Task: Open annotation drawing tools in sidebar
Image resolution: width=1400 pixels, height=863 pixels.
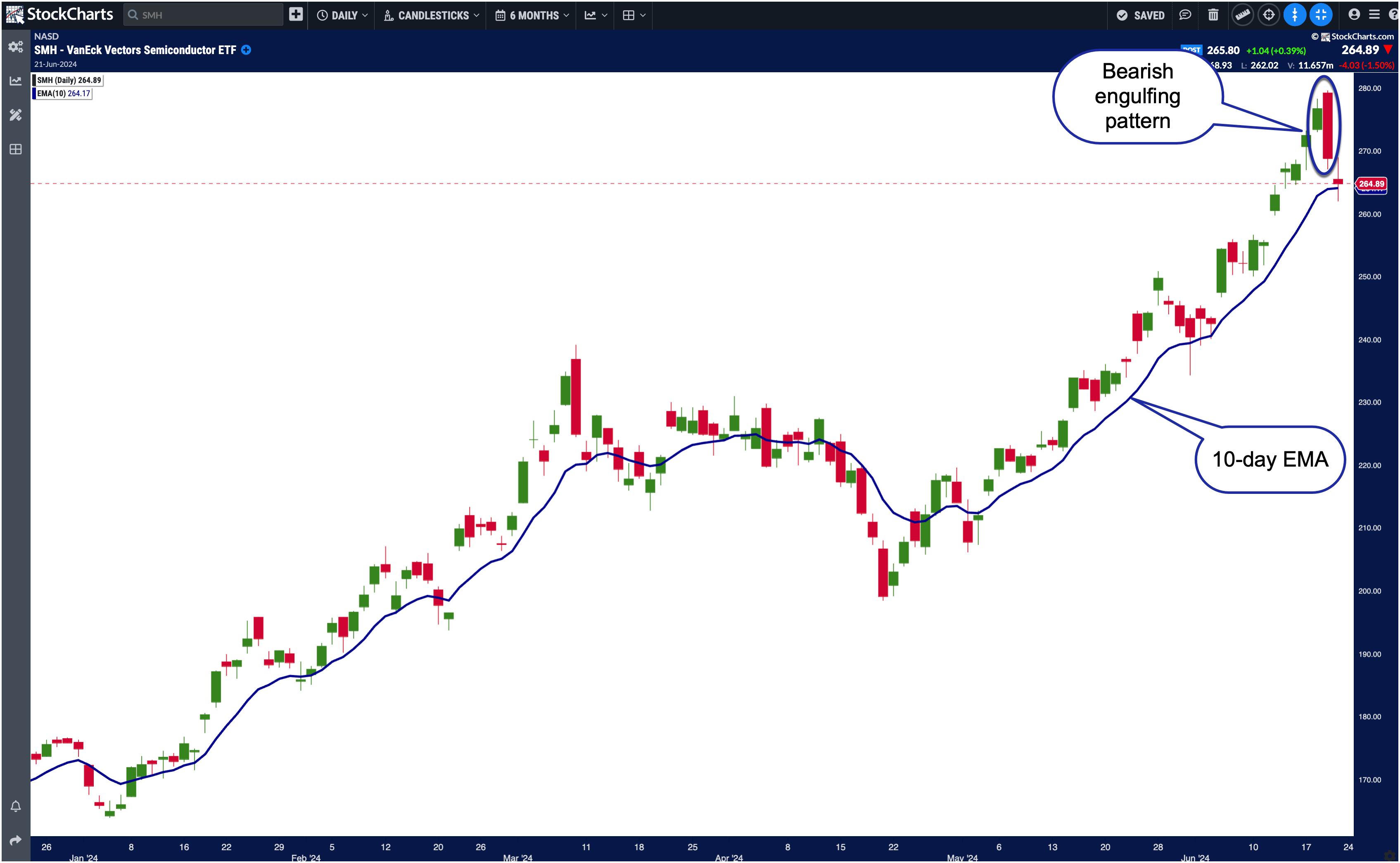Action: (15, 115)
